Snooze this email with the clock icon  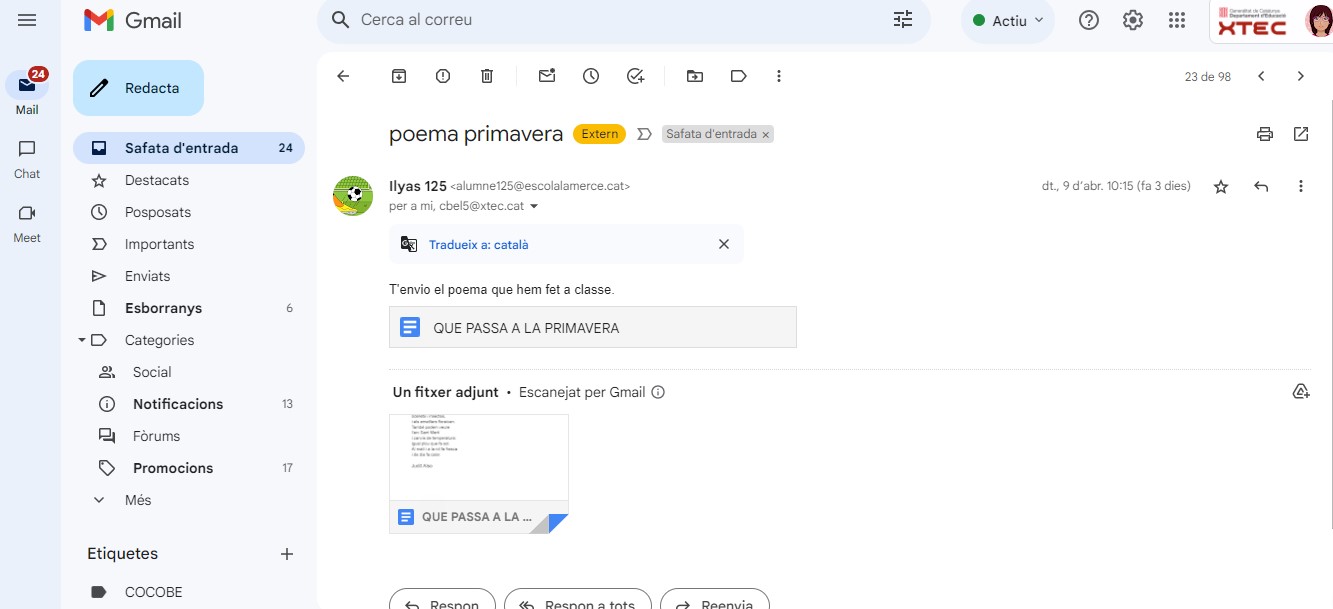coord(591,76)
